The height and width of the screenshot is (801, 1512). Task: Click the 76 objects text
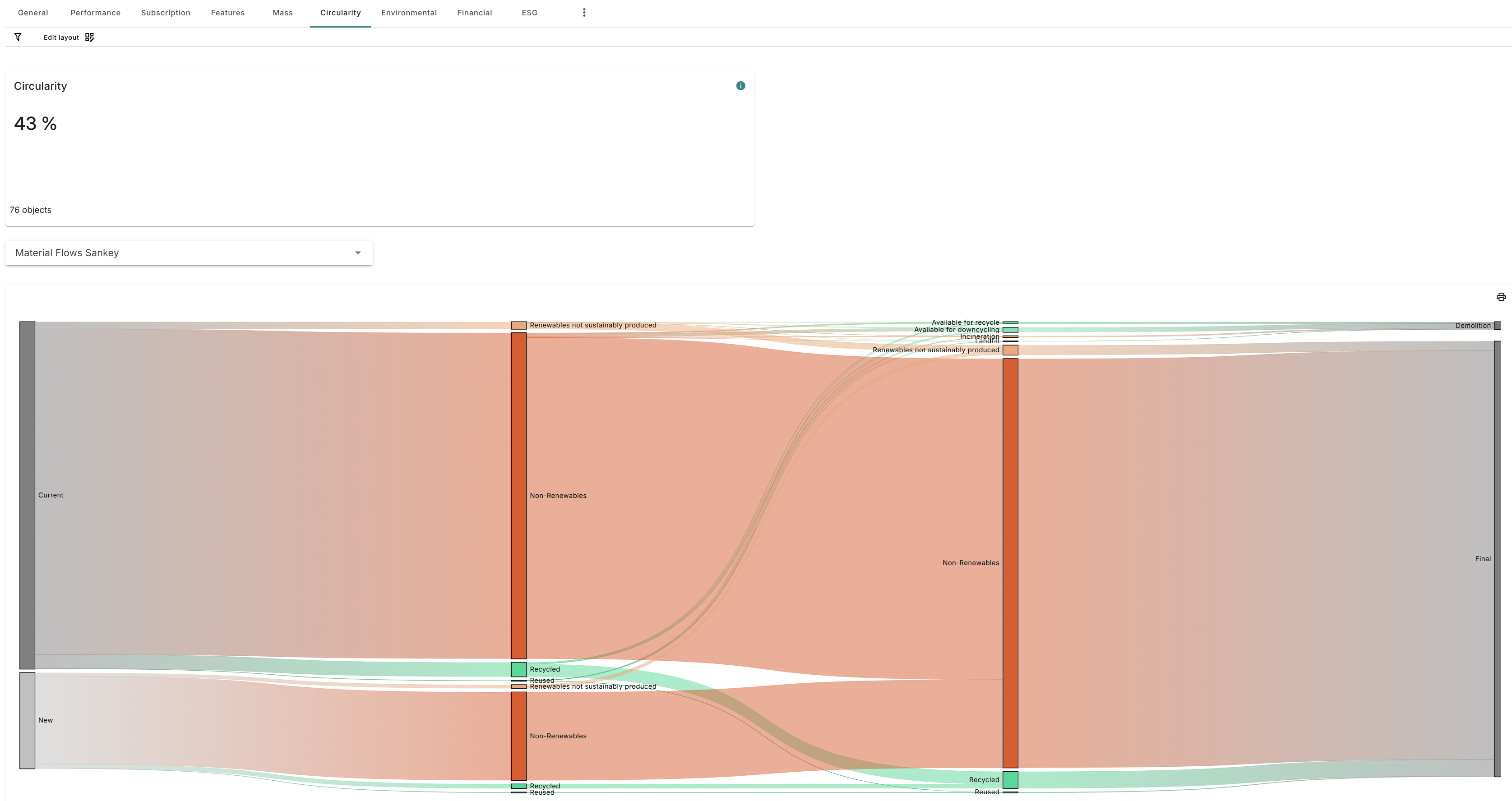(x=31, y=210)
